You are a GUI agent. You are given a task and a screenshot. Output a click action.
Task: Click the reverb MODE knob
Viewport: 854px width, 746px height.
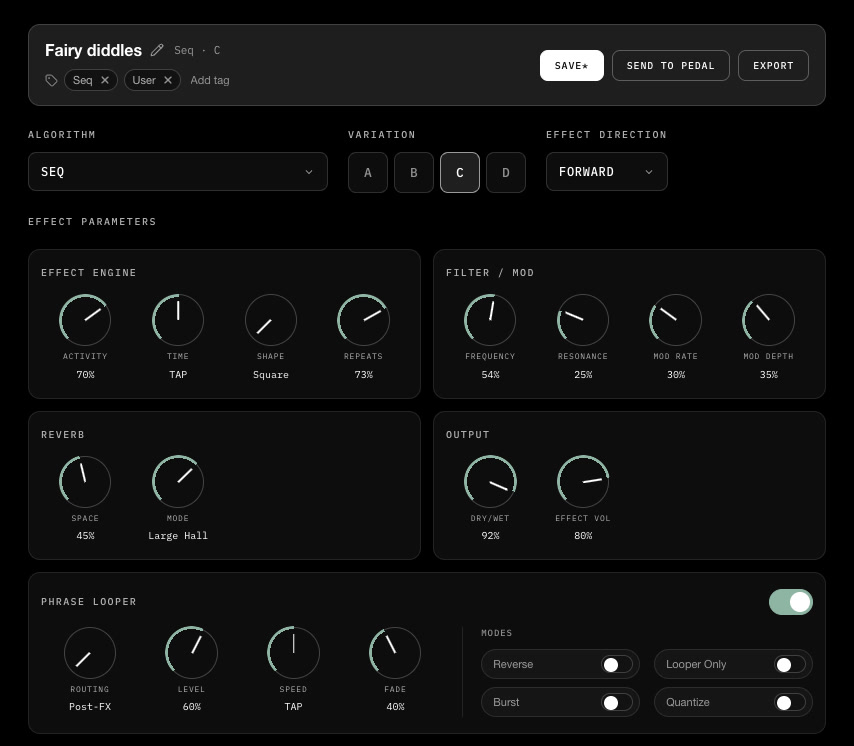click(178, 482)
